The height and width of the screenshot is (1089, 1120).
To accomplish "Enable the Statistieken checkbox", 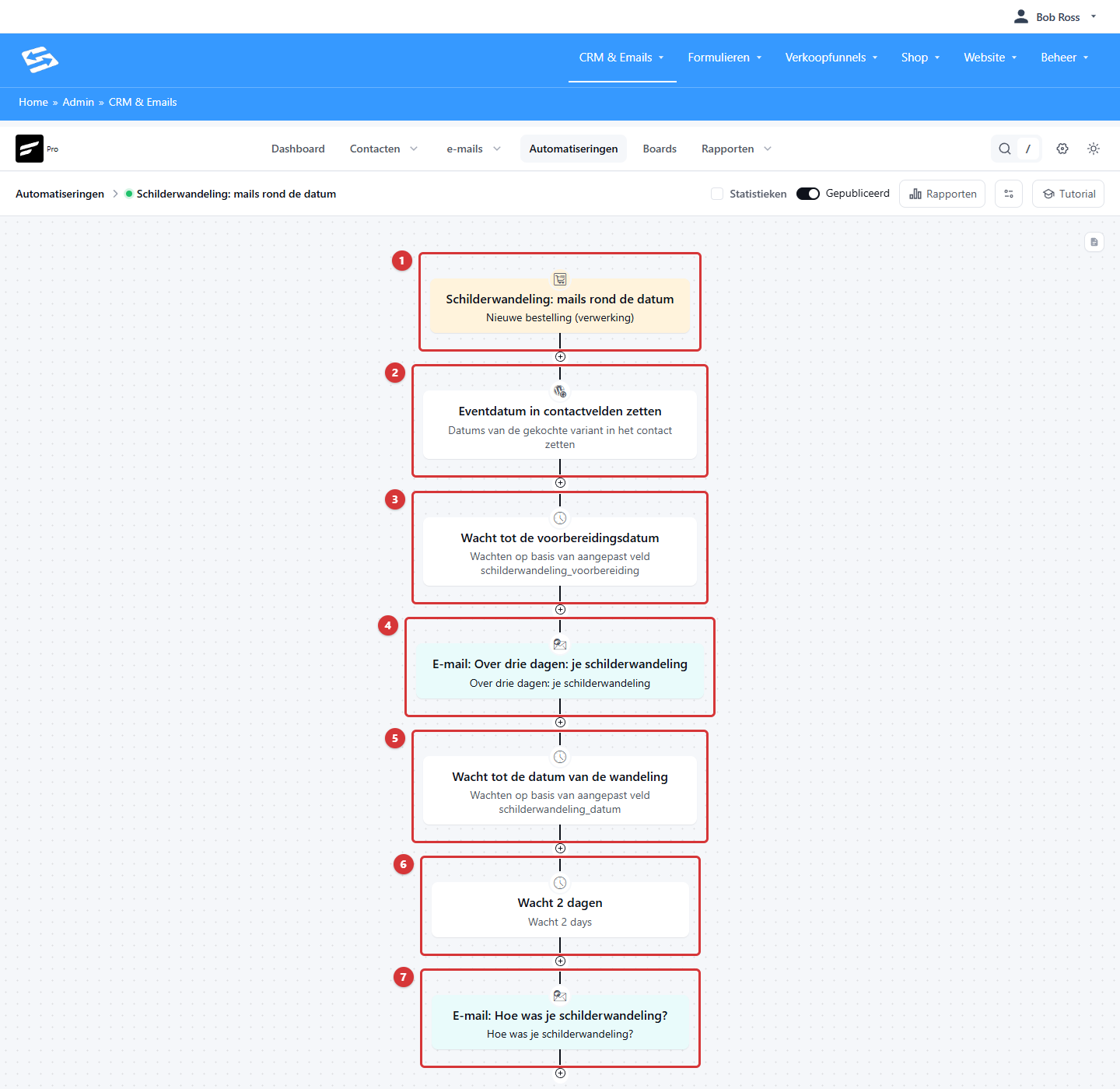I will click(x=717, y=194).
